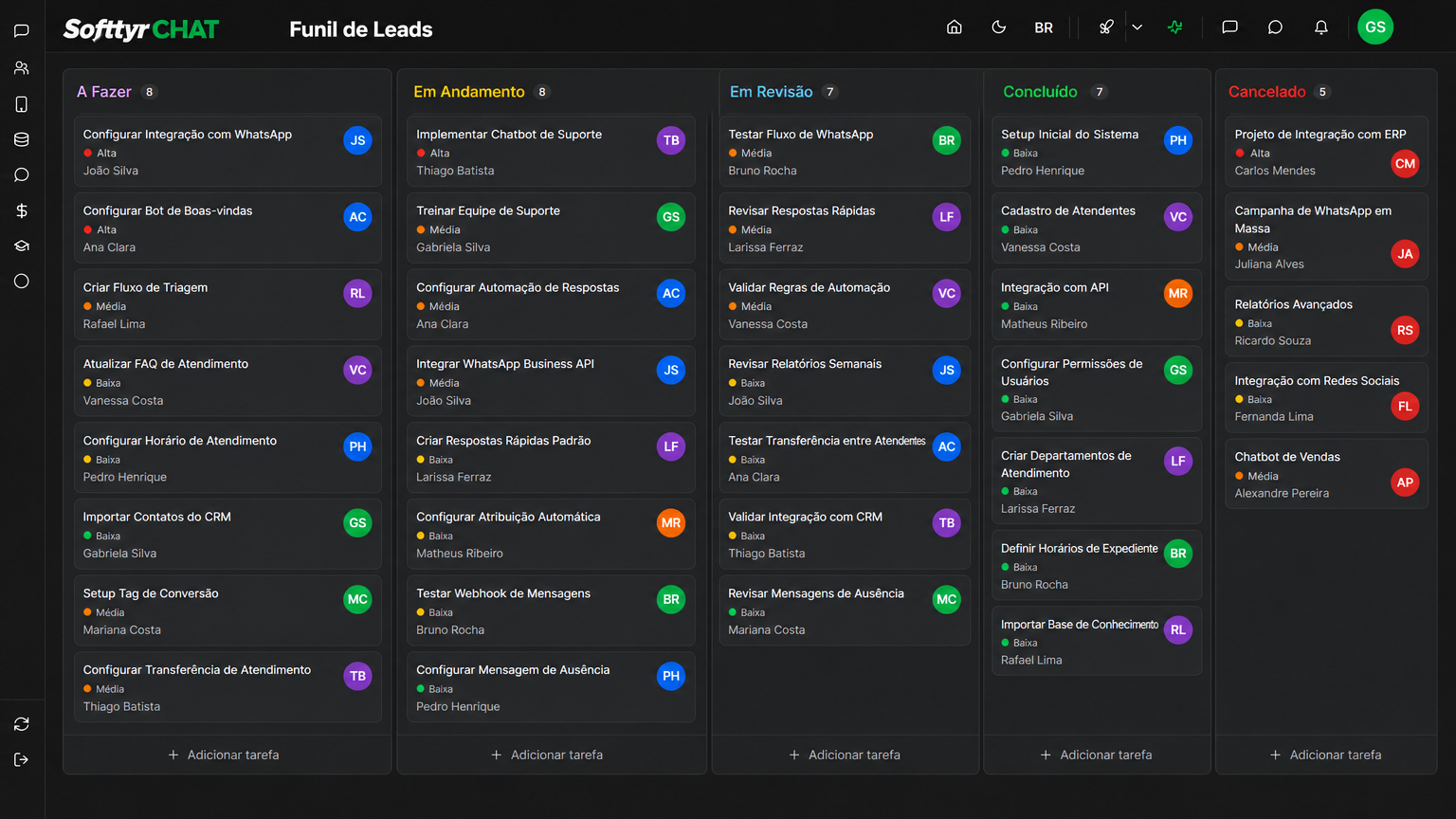
Task: Open the round chat bubble header icon
Action: [1276, 27]
